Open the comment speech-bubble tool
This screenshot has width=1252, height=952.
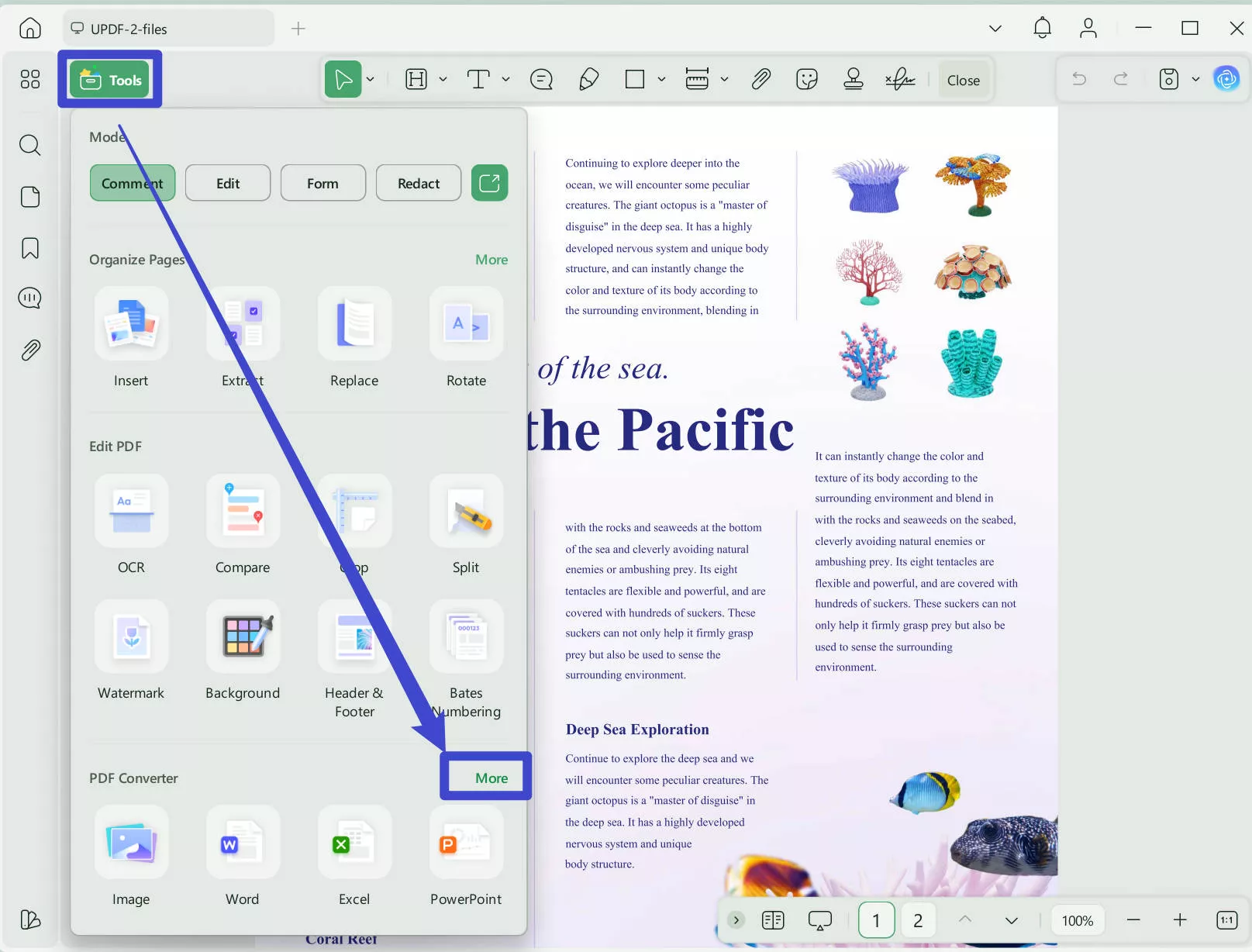pyautogui.click(x=541, y=78)
